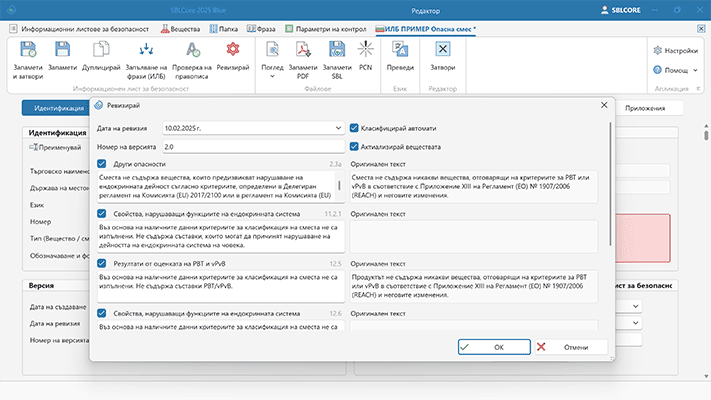
Task: Collapse the ribbon with corner icon
Action: [x=698, y=89]
